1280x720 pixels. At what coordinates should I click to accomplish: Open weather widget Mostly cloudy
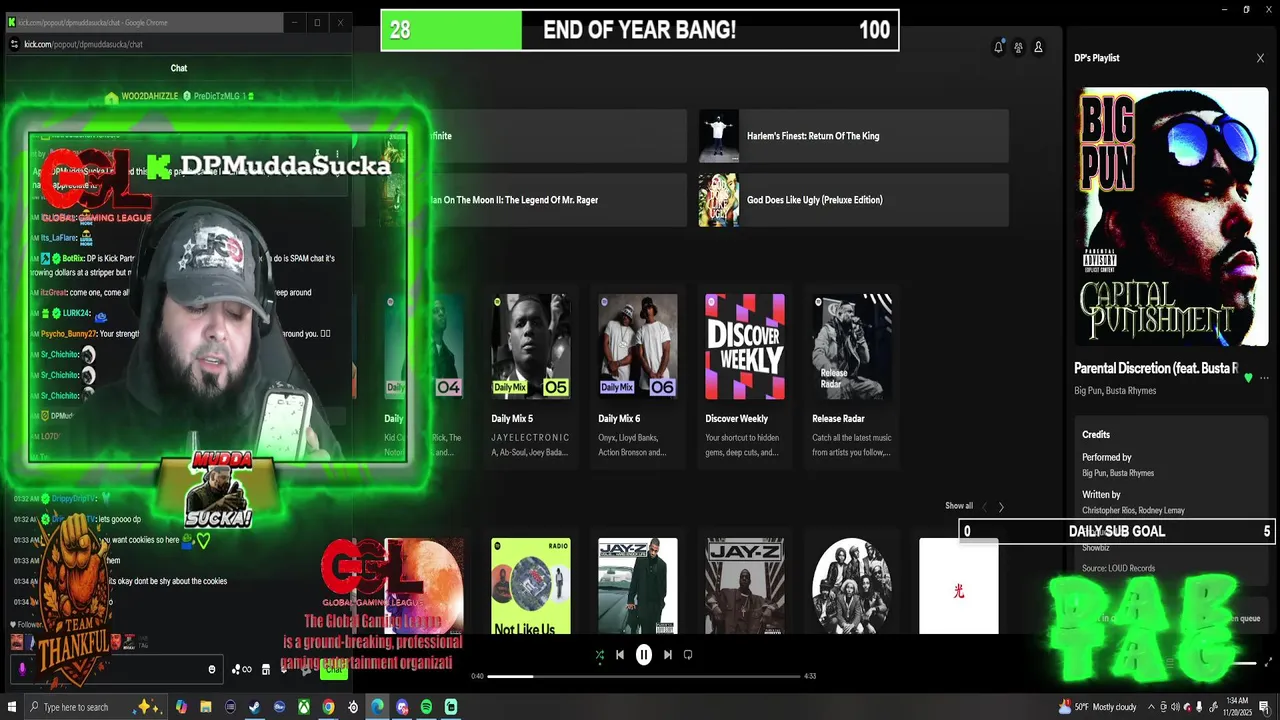coord(1097,707)
